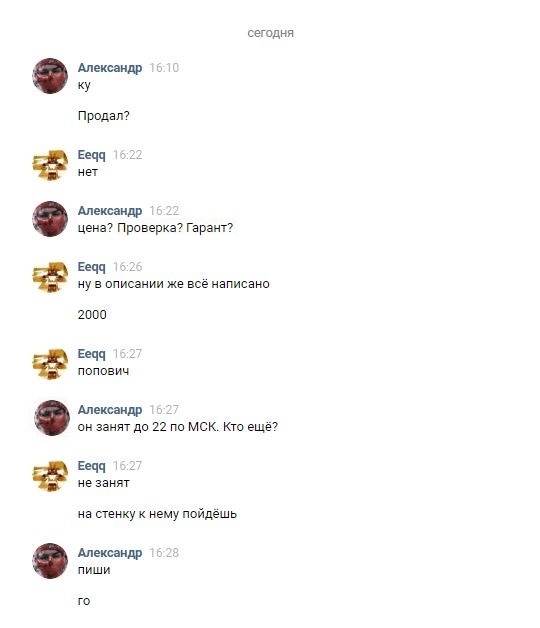
Task: Select the '2000' price message
Action: tap(92, 315)
